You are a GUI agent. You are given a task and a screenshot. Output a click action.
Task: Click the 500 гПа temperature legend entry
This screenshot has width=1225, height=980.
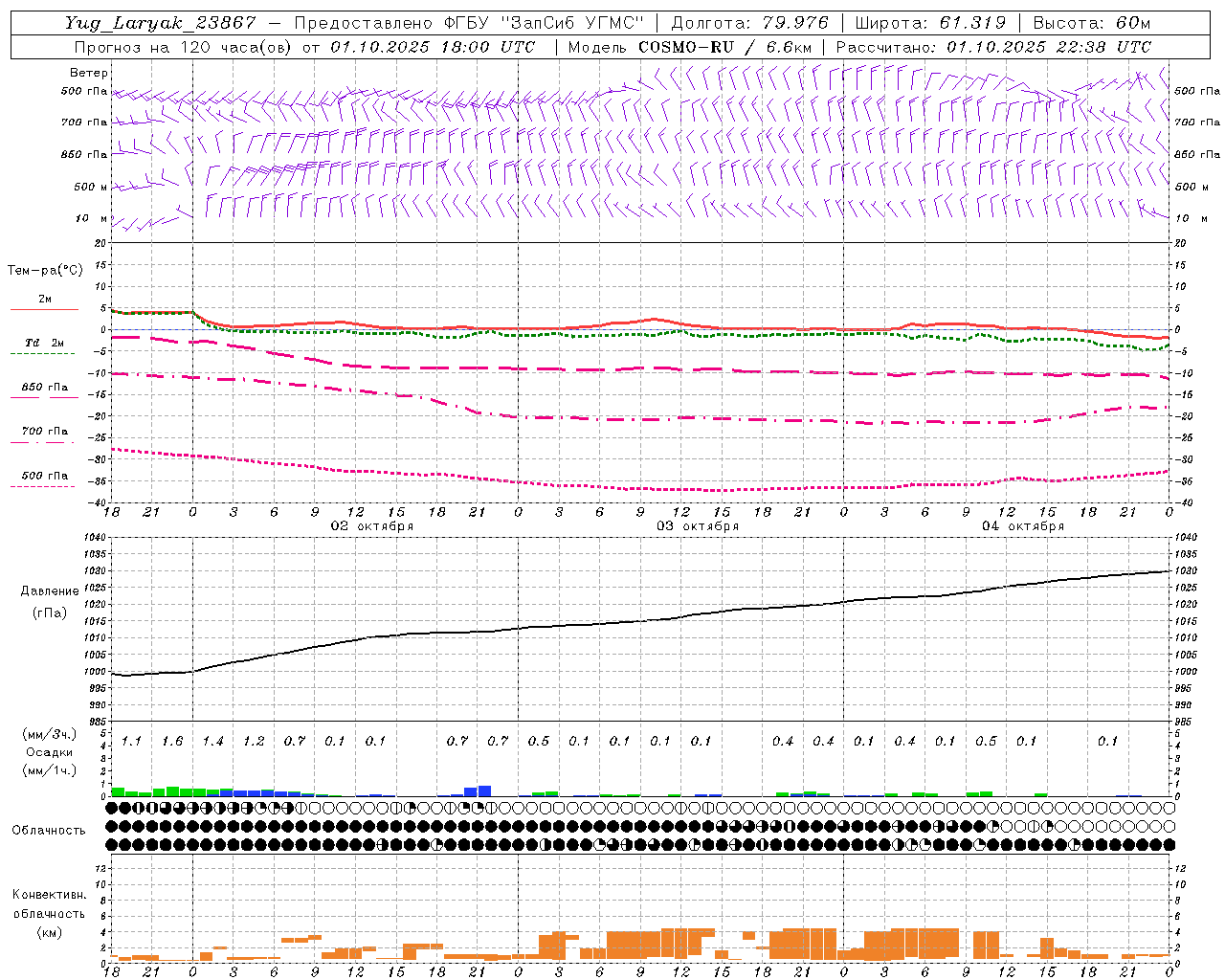point(45,476)
